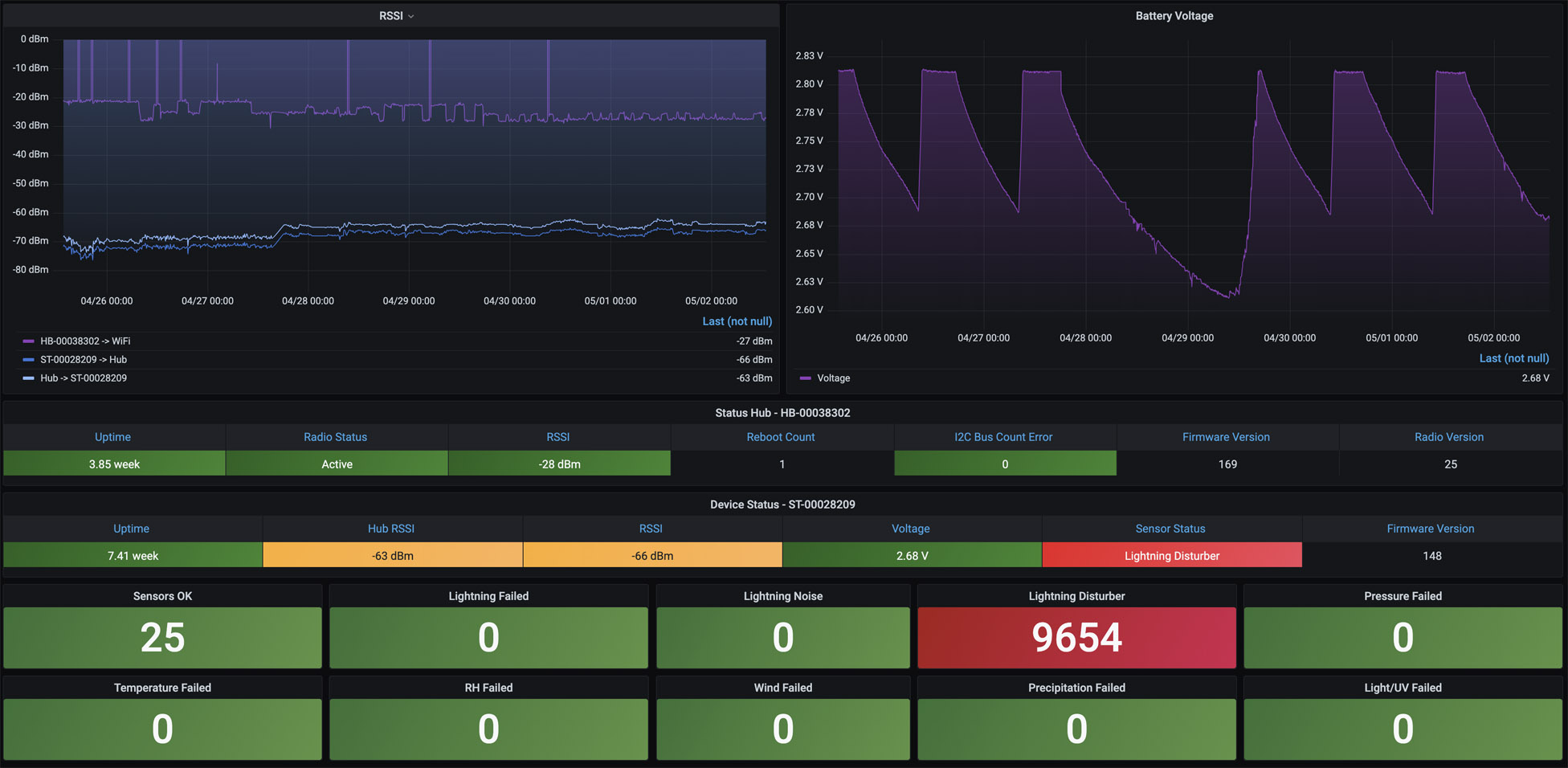Sort hub table by Uptime column

click(x=112, y=437)
